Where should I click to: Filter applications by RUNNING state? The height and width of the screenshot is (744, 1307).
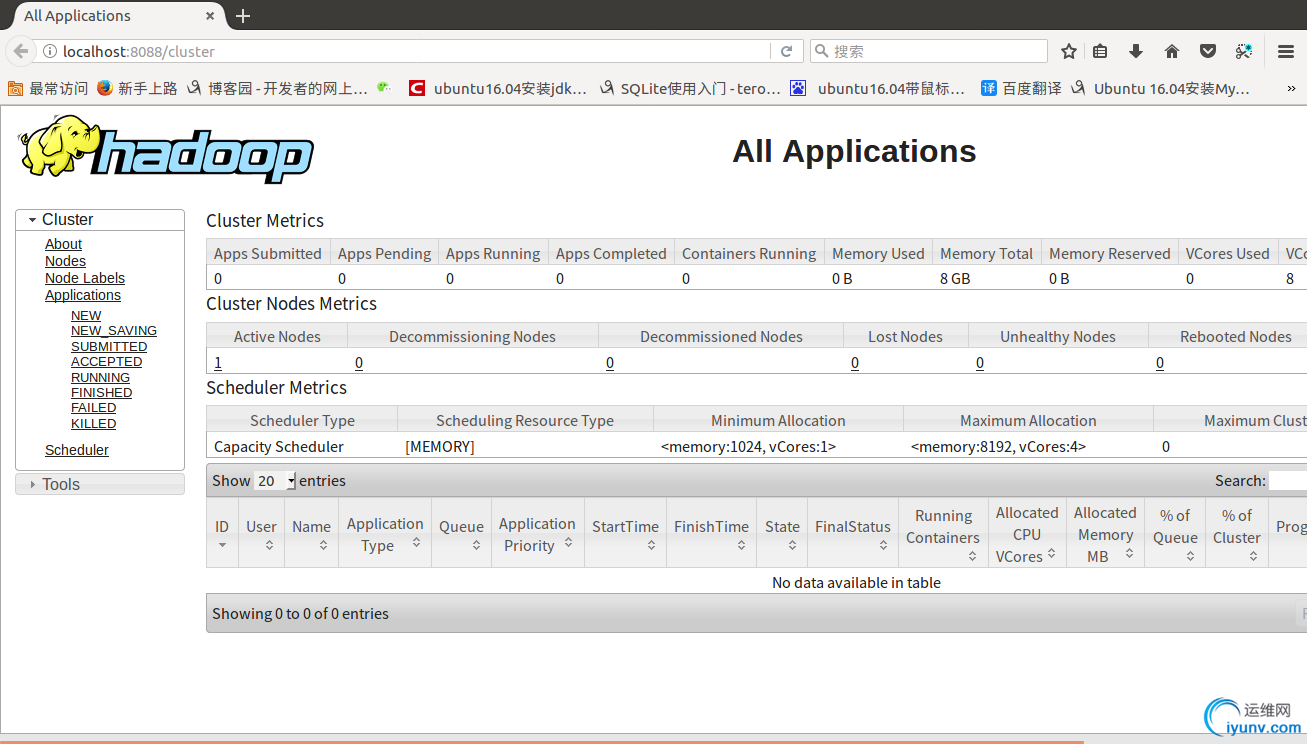(x=100, y=377)
